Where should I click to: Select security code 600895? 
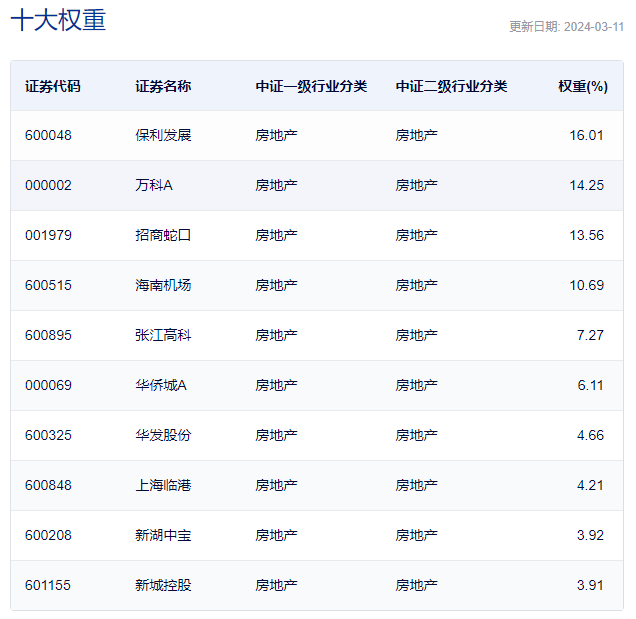48,335
